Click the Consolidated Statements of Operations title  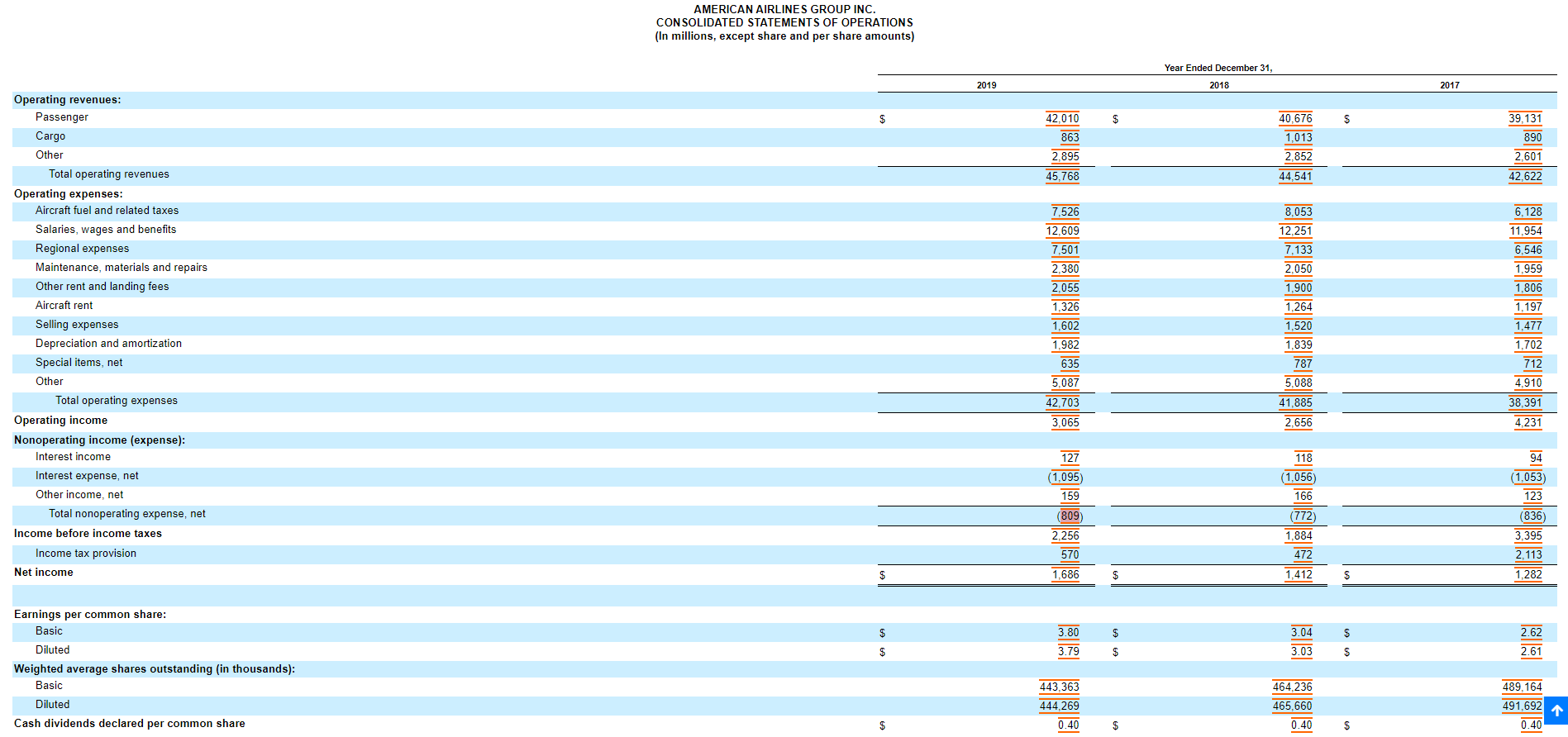click(x=784, y=22)
